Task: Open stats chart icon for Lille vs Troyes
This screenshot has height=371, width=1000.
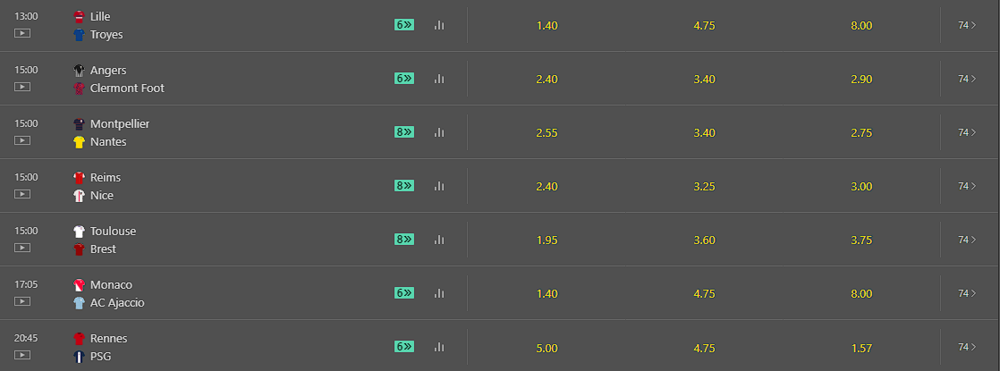Action: pyautogui.click(x=439, y=25)
